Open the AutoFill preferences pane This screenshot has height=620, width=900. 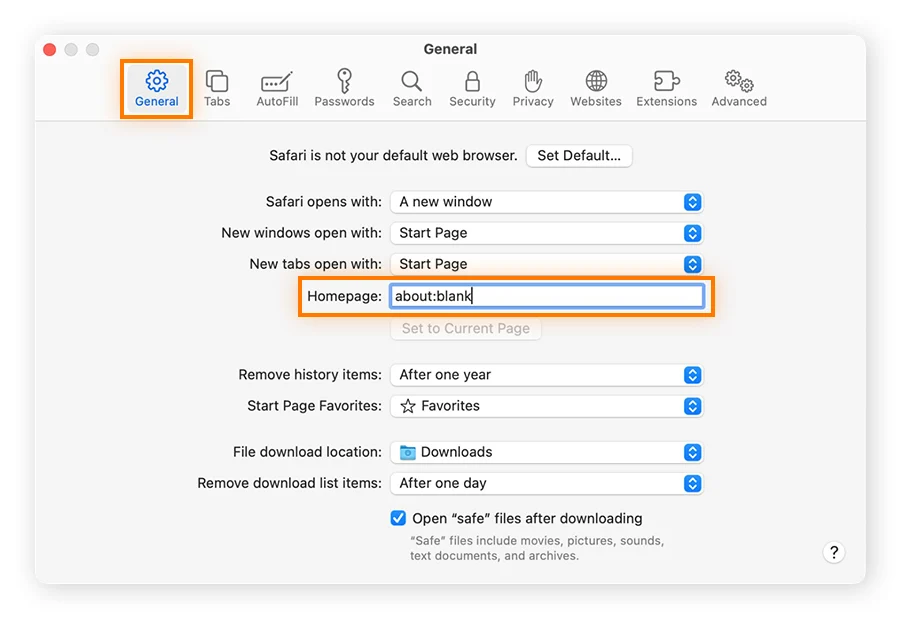[x=277, y=88]
